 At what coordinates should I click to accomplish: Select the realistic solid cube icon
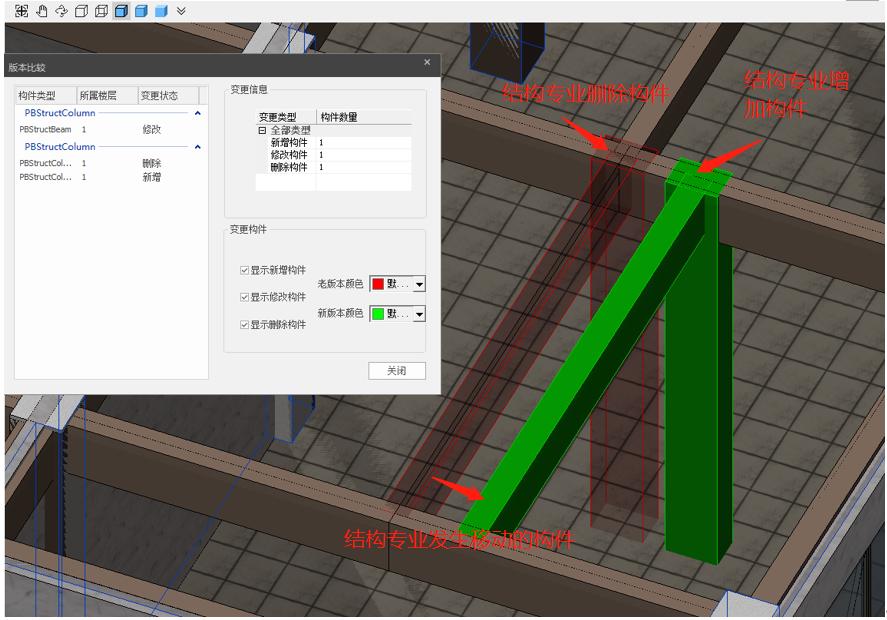pos(159,10)
